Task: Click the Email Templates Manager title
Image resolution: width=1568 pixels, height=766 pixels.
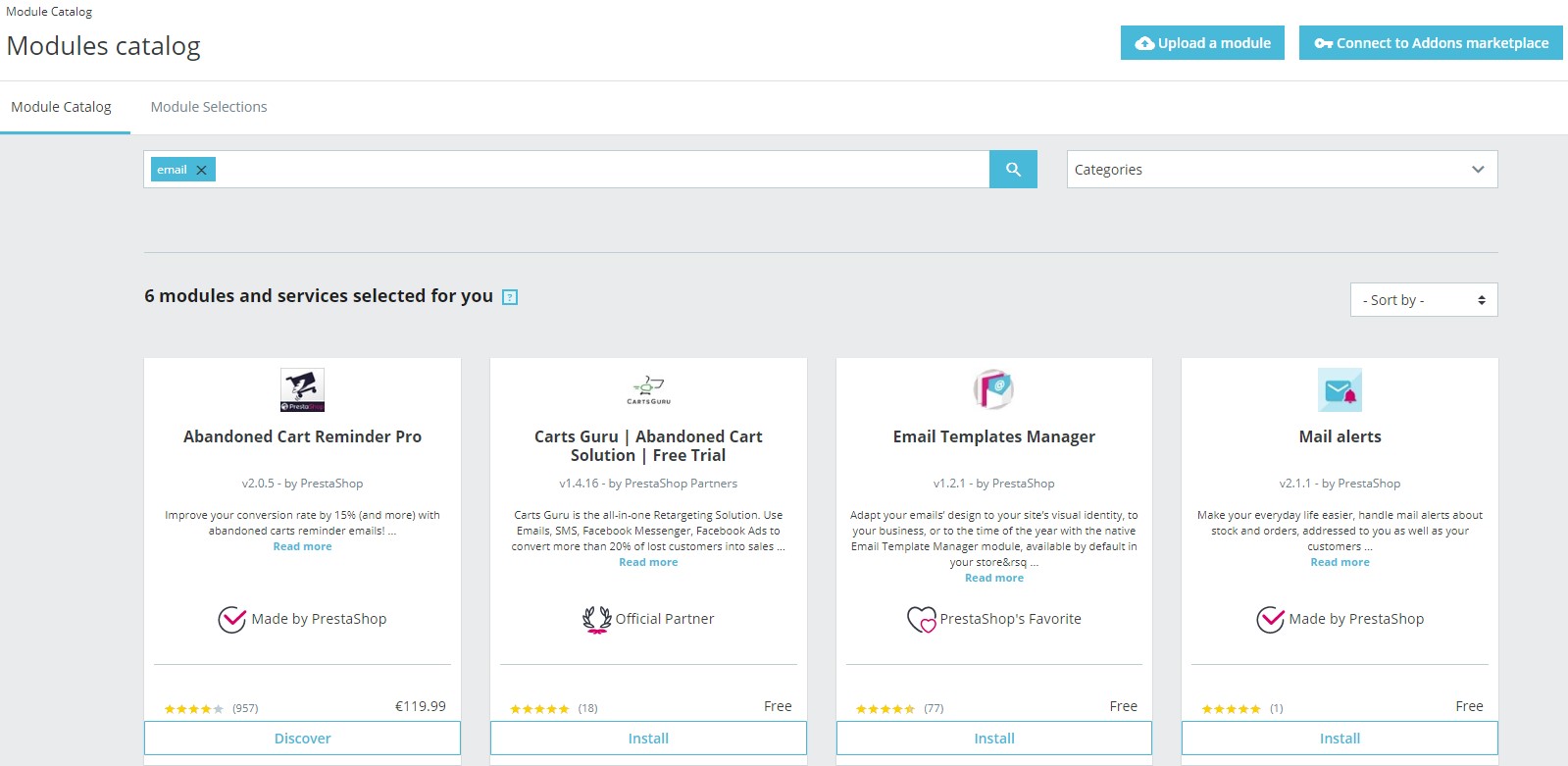Action: [994, 436]
